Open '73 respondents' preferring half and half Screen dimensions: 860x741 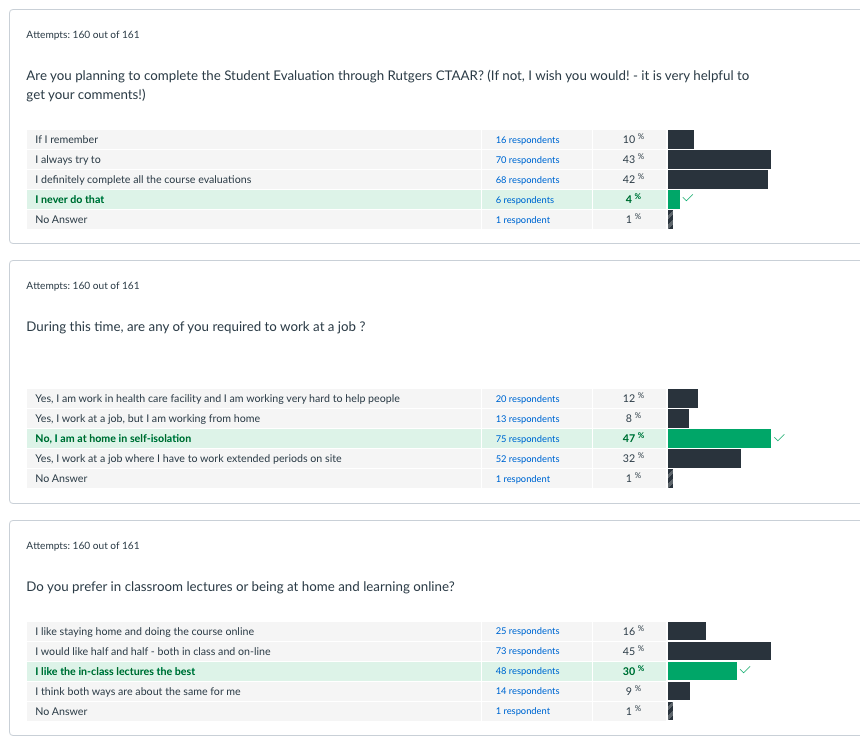(527, 651)
